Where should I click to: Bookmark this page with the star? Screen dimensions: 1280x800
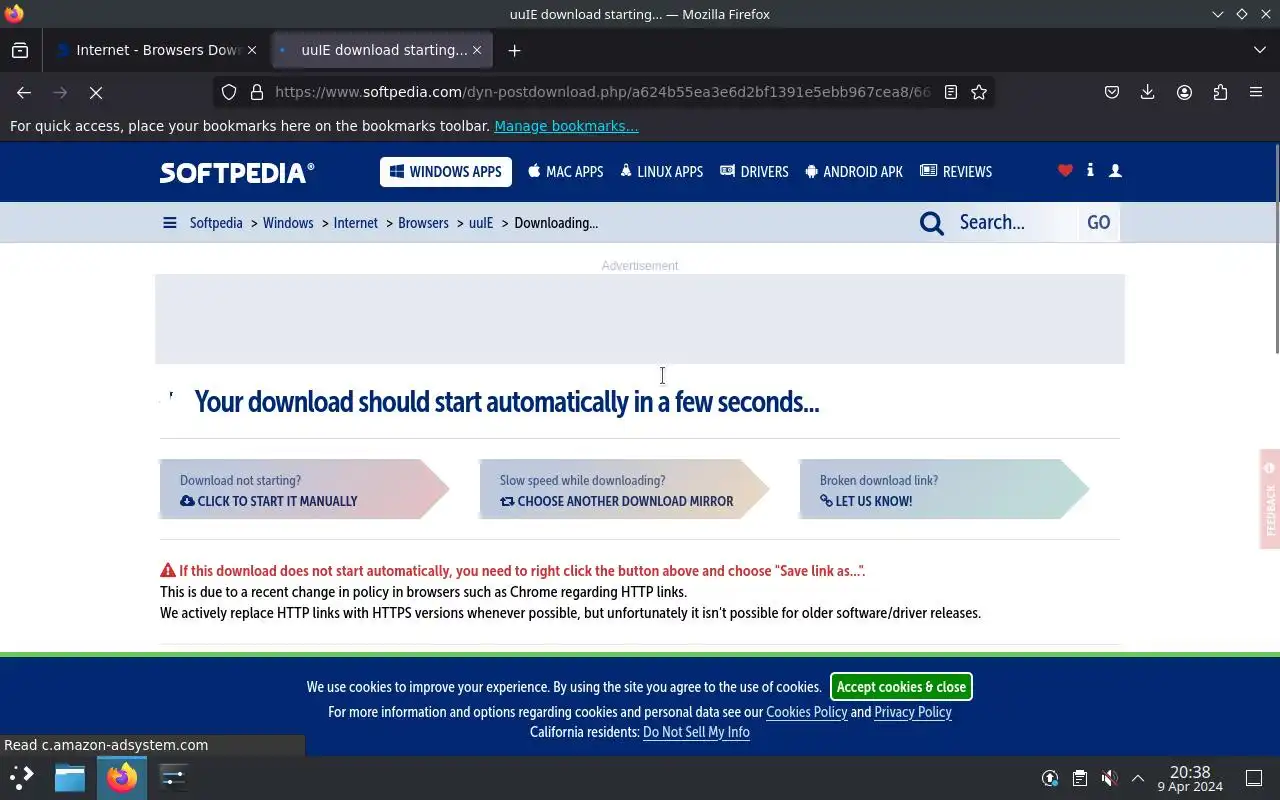(979, 92)
